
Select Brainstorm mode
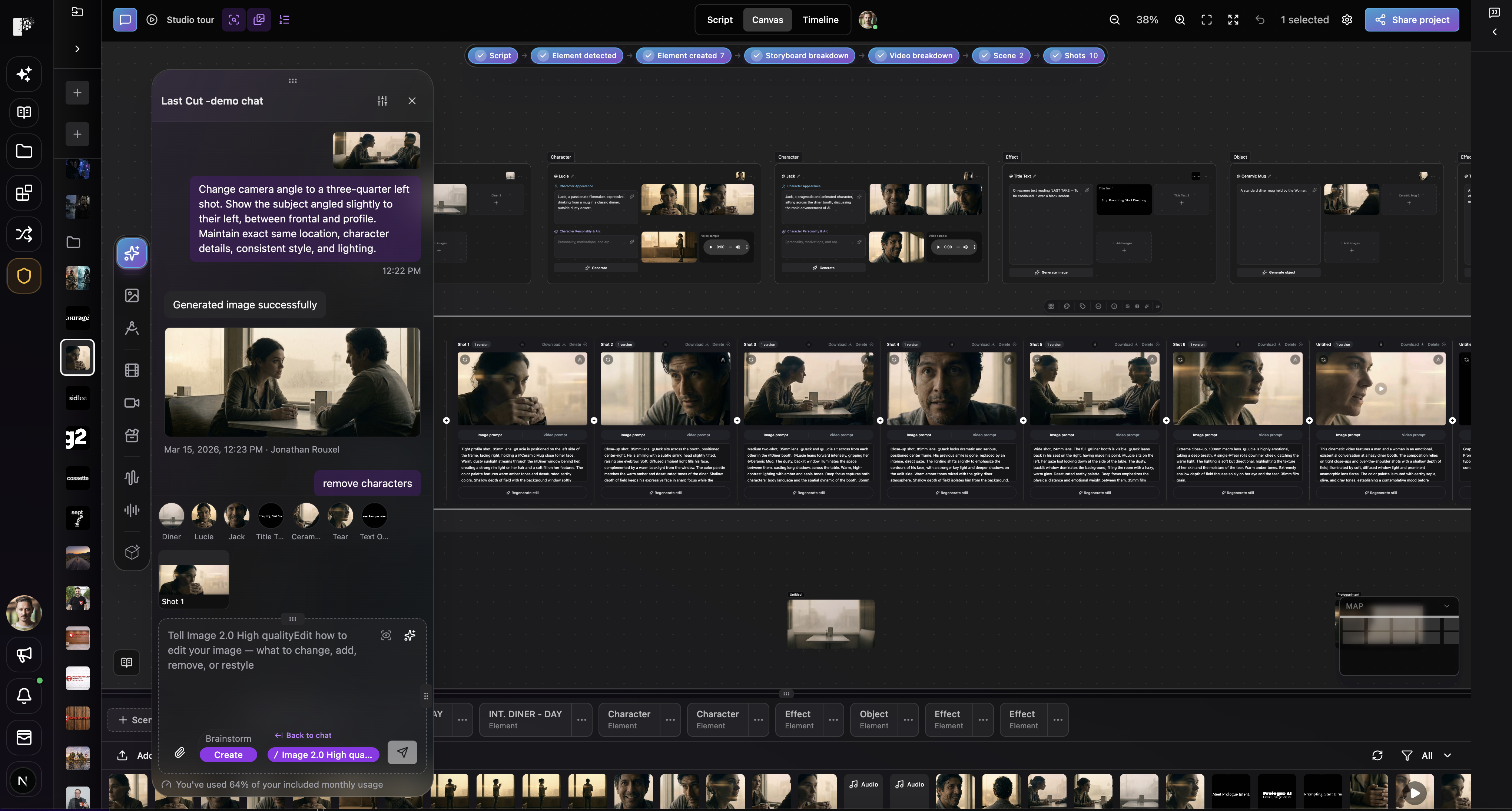point(228,738)
